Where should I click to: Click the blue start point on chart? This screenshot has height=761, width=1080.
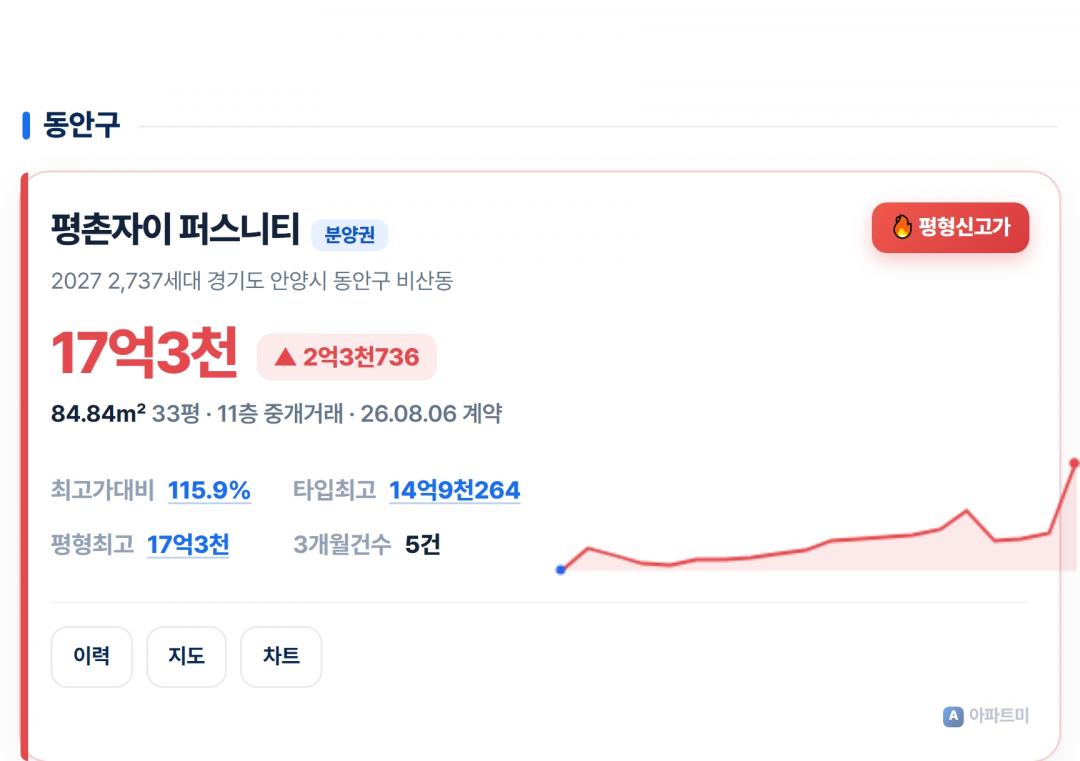point(561,570)
